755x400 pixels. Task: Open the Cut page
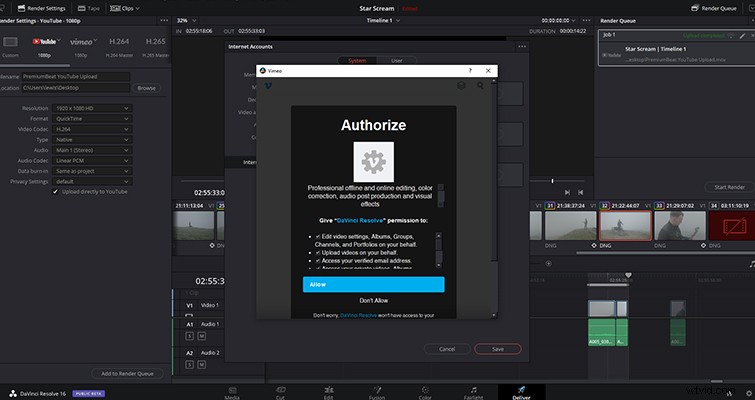point(280,393)
